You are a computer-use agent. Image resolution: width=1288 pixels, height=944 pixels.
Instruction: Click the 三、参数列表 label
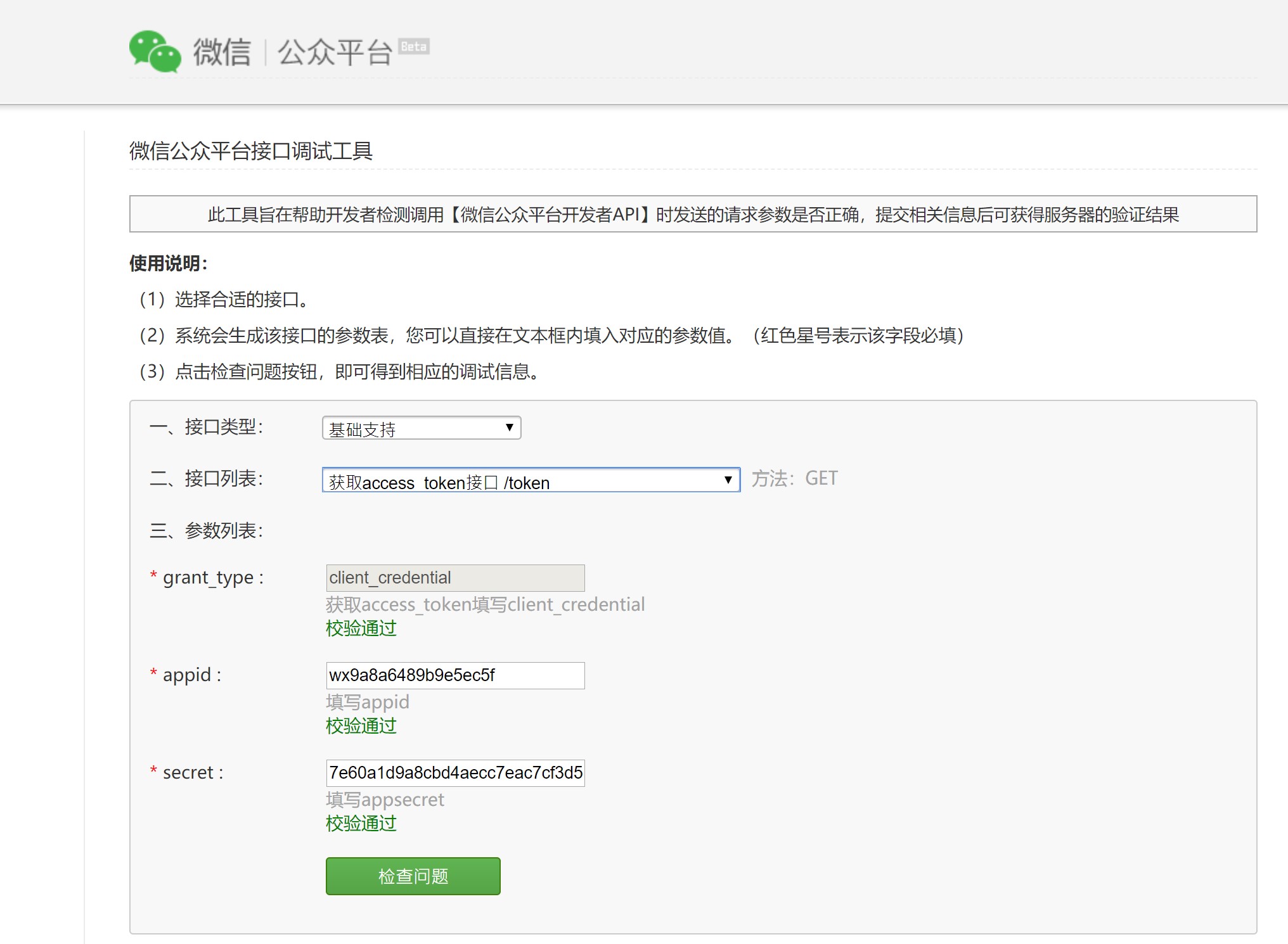207,530
